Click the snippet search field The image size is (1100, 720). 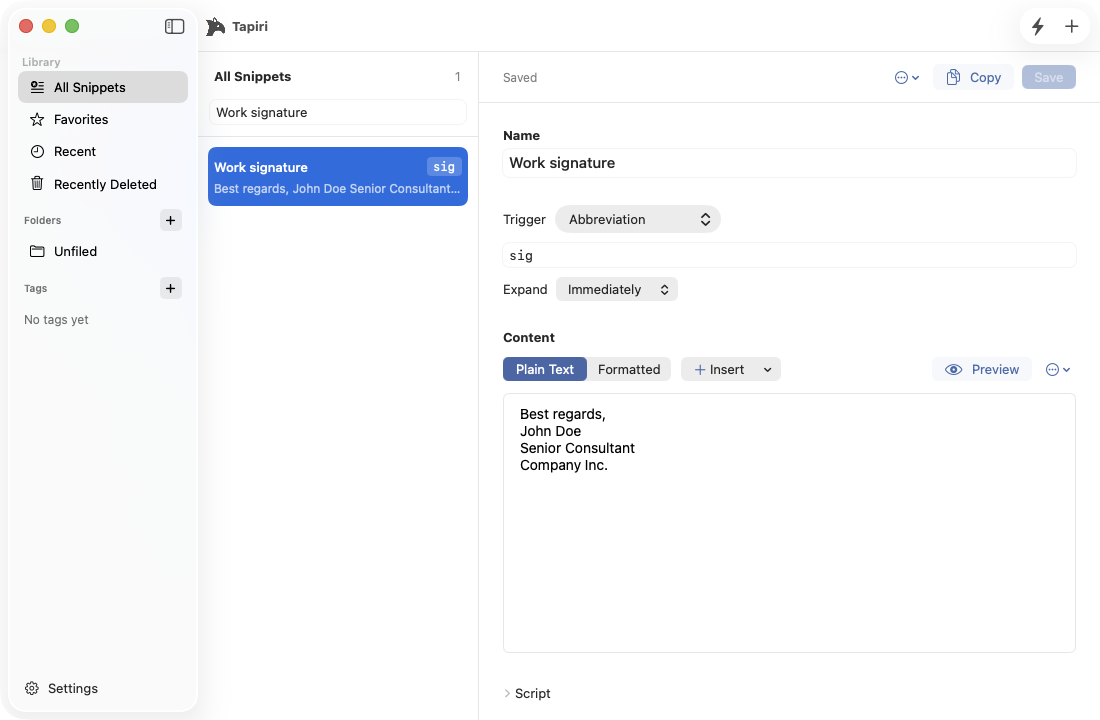pos(337,112)
